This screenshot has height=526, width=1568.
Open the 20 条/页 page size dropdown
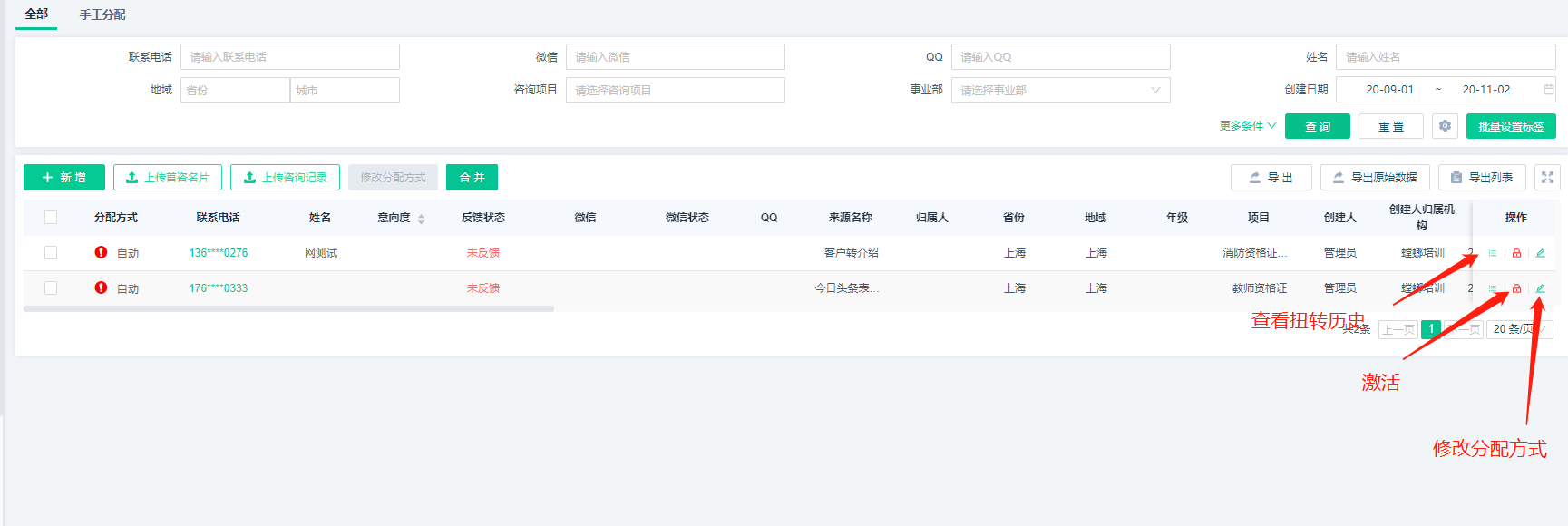click(1519, 329)
